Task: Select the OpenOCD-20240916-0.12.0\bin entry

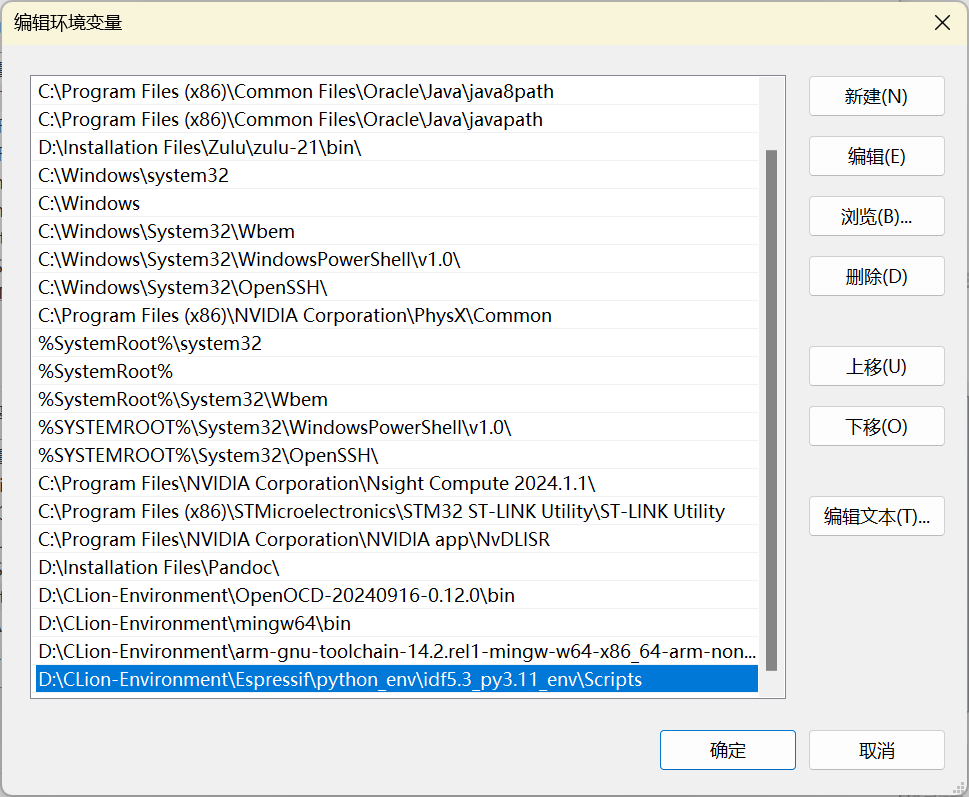Action: click(397, 596)
